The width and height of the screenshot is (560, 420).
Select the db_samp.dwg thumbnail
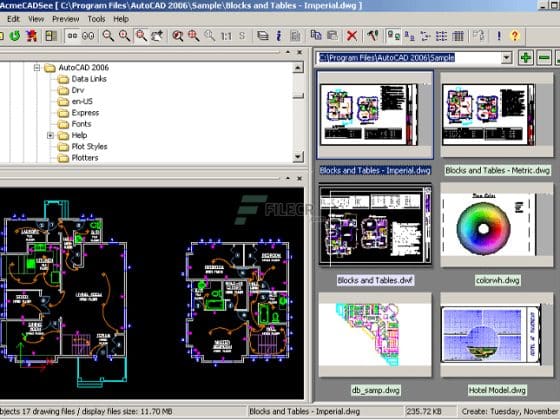pyautogui.click(x=375, y=335)
